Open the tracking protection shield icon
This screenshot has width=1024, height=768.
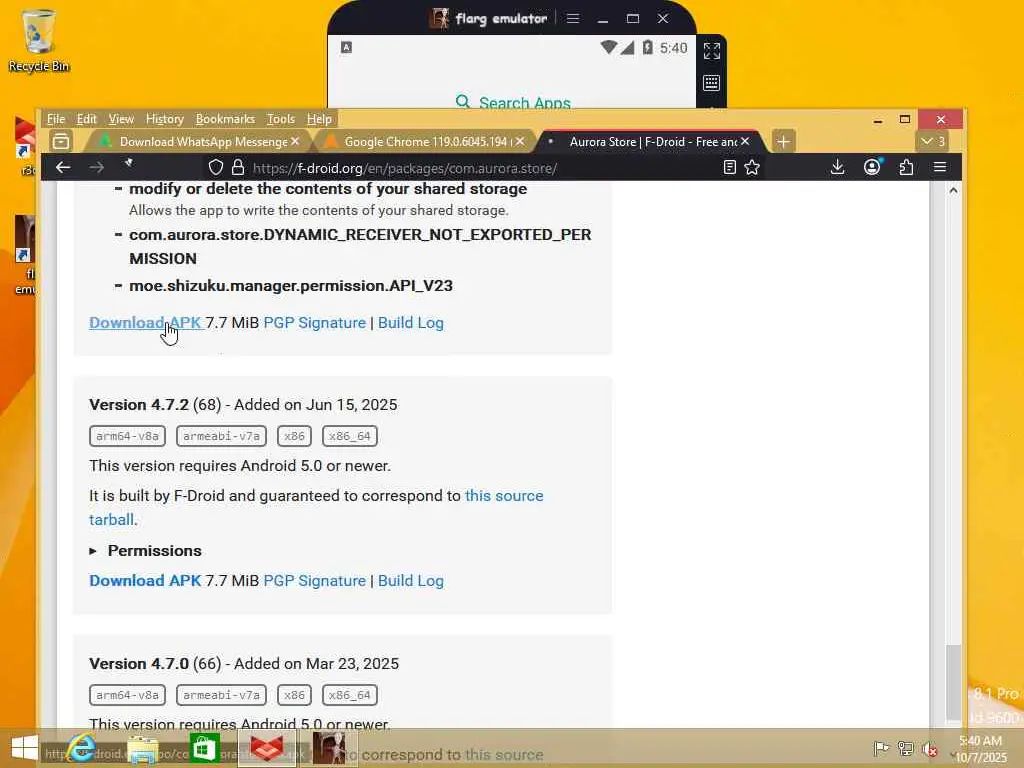216,167
